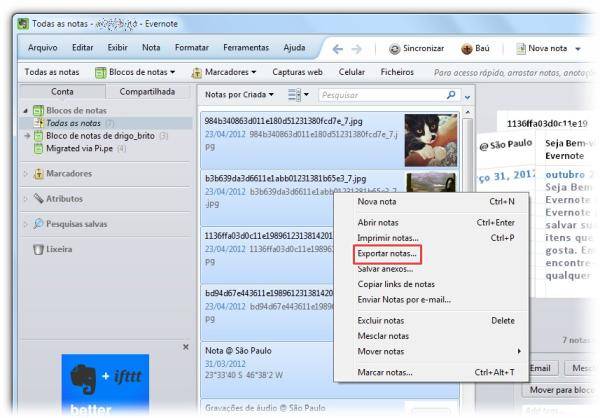600x418 pixels.
Task: Open the Nova nota dropdown arrow
Action: click(x=578, y=49)
